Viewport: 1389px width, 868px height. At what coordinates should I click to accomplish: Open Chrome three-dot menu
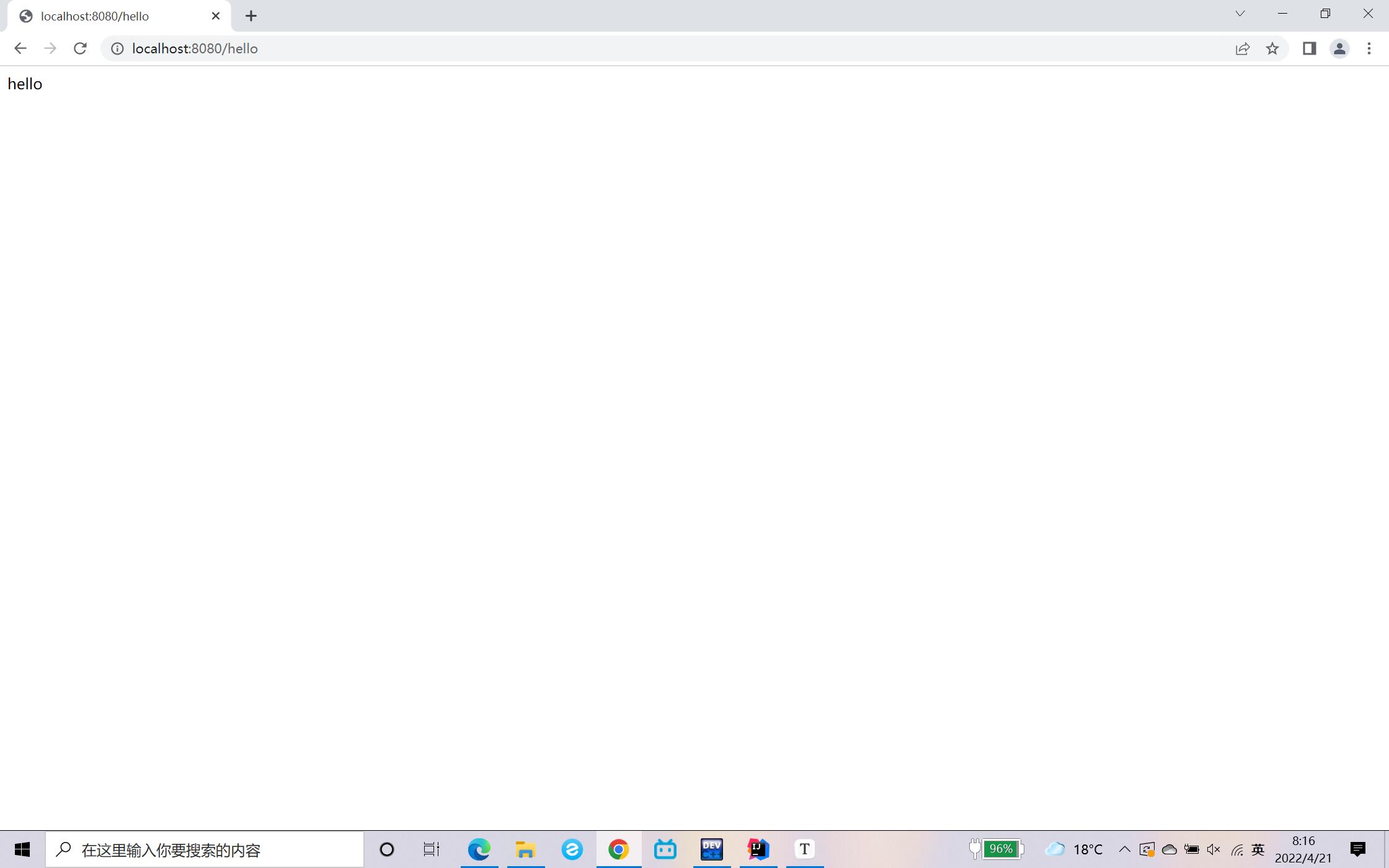[1369, 48]
